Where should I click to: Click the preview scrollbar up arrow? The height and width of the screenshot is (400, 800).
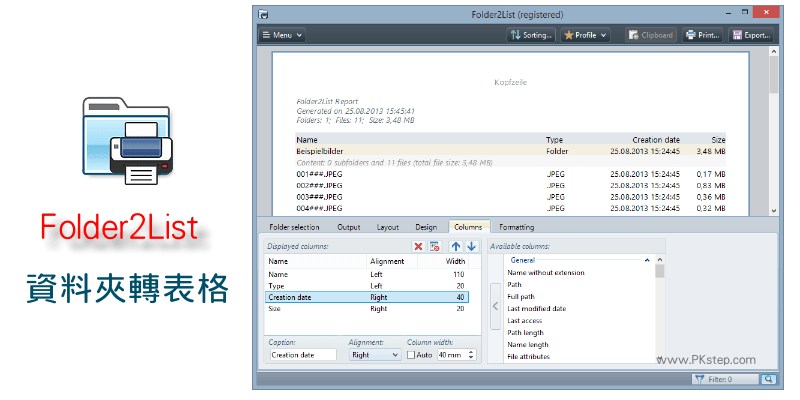(x=773, y=51)
